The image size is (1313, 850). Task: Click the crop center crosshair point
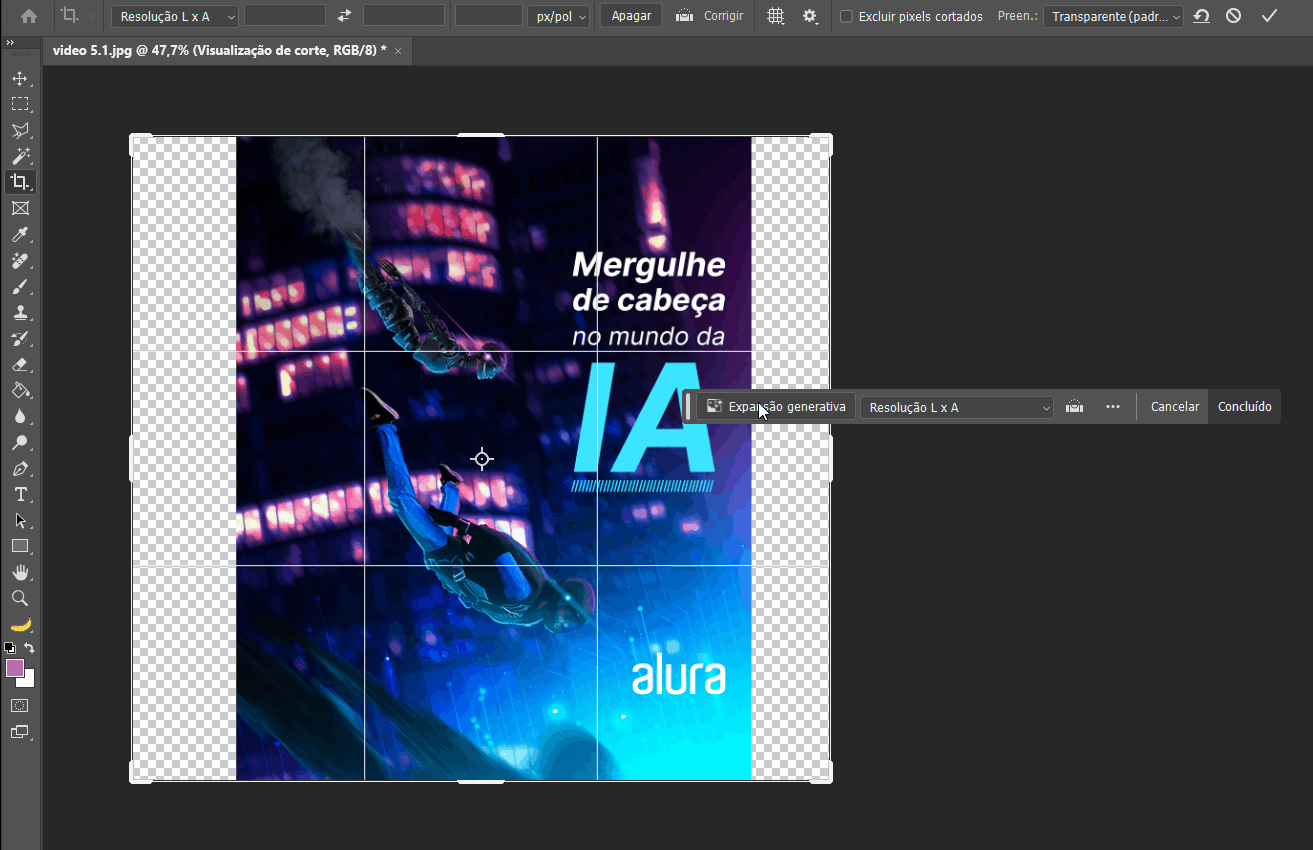(482, 459)
